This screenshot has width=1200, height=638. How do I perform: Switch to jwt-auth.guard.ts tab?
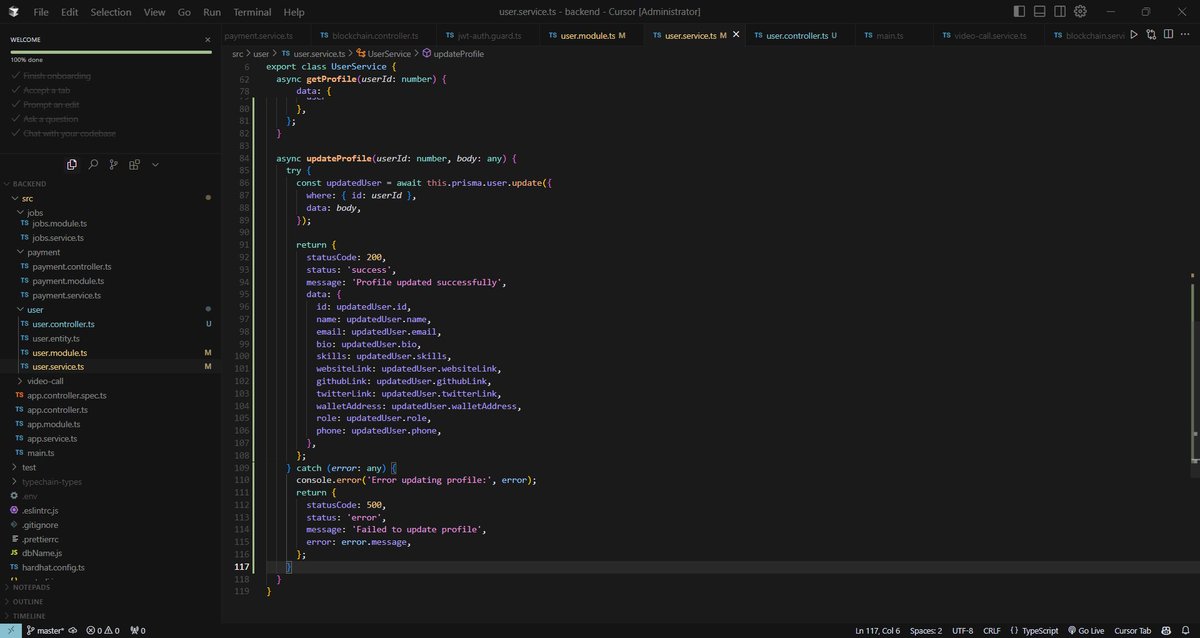(x=487, y=35)
